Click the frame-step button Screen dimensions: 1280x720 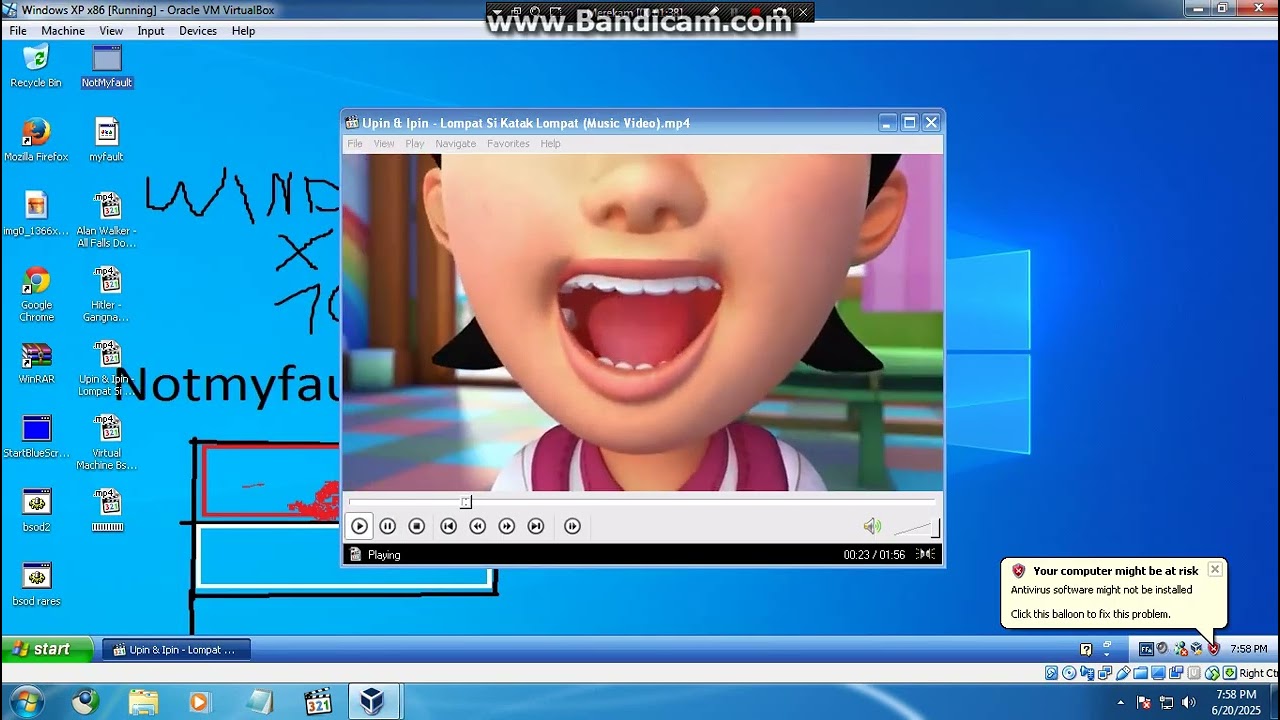point(572,526)
